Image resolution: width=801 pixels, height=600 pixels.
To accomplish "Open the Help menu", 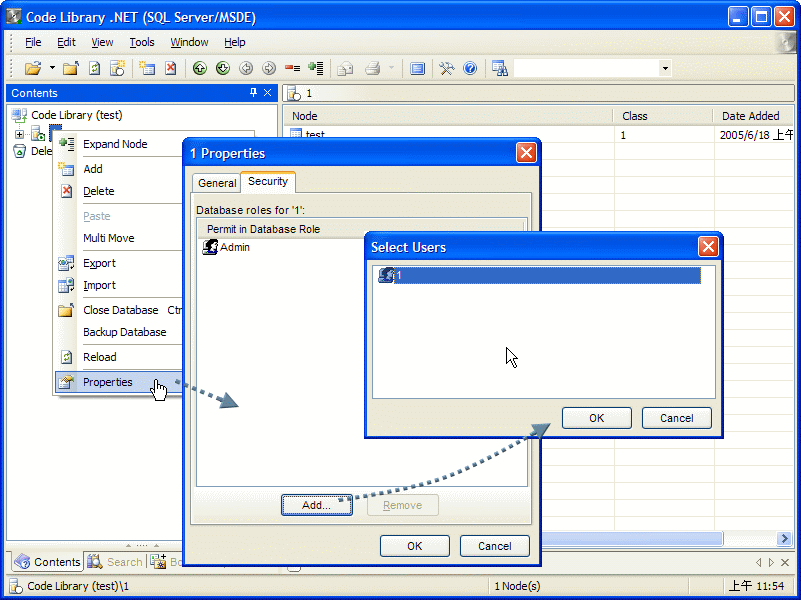I will click(x=235, y=42).
